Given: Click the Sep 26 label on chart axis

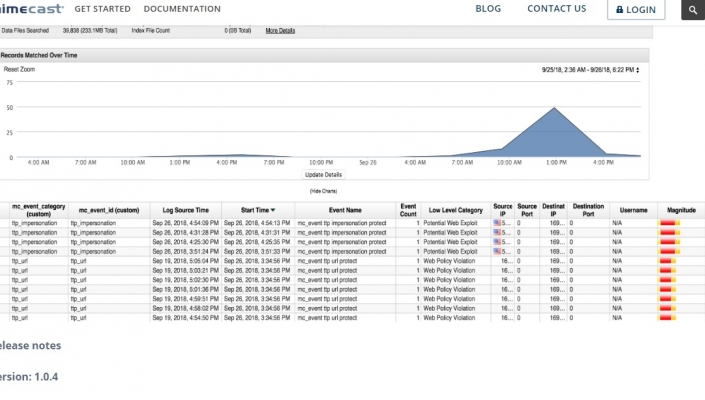Looking at the screenshot, I should [368, 162].
